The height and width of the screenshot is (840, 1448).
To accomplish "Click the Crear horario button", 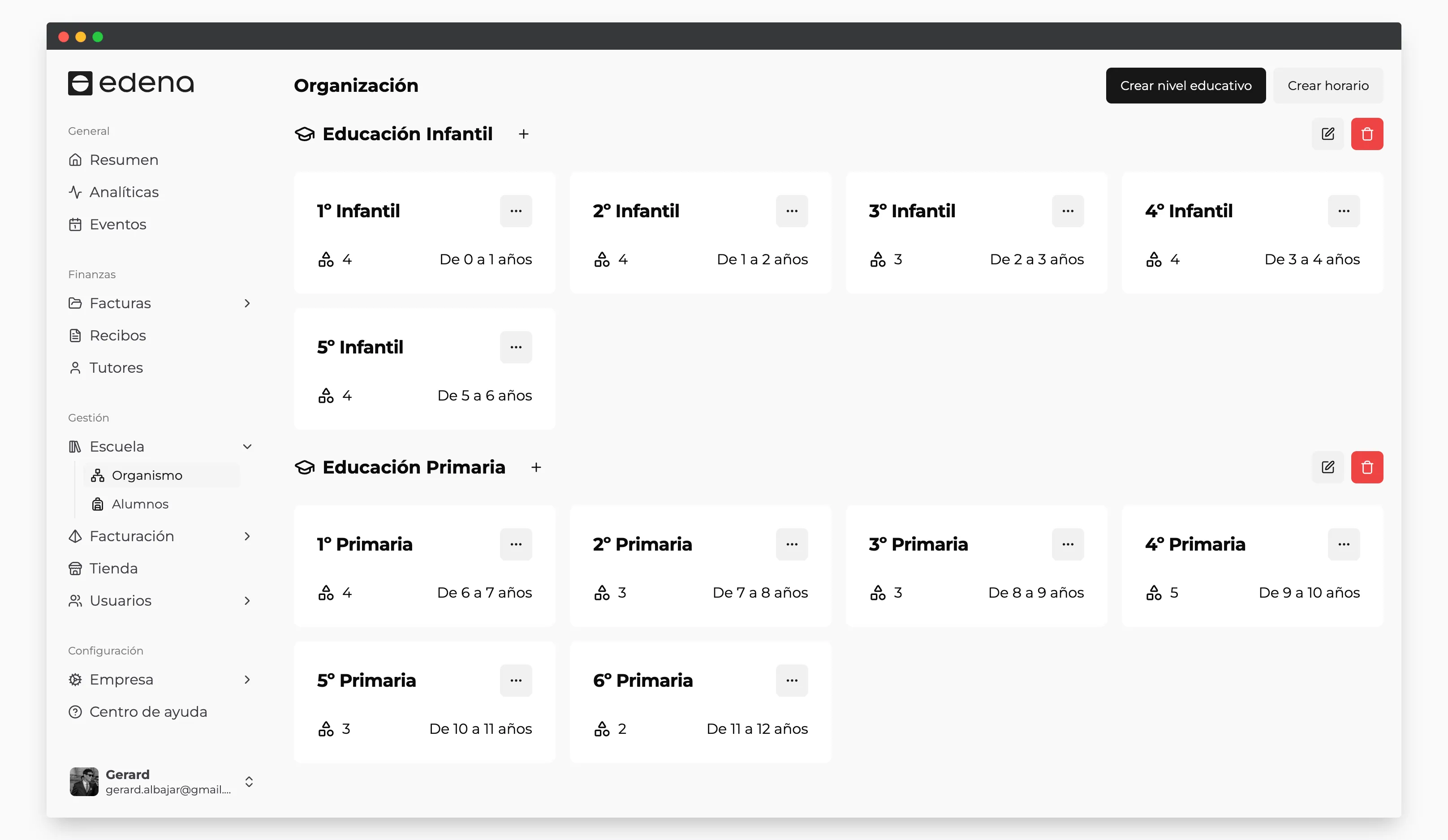I will (x=1327, y=86).
